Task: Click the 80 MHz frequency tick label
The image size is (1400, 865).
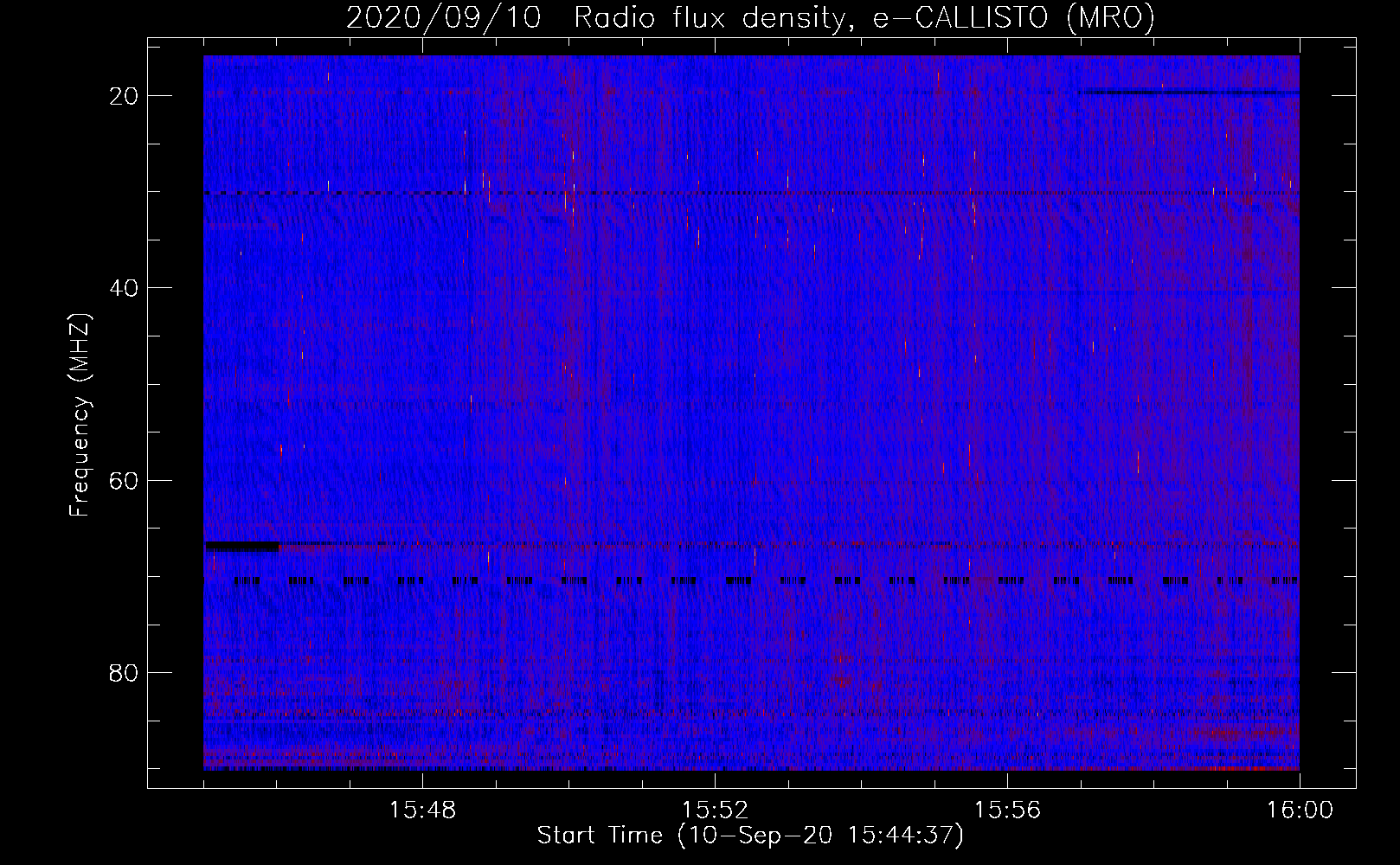Action: point(125,672)
